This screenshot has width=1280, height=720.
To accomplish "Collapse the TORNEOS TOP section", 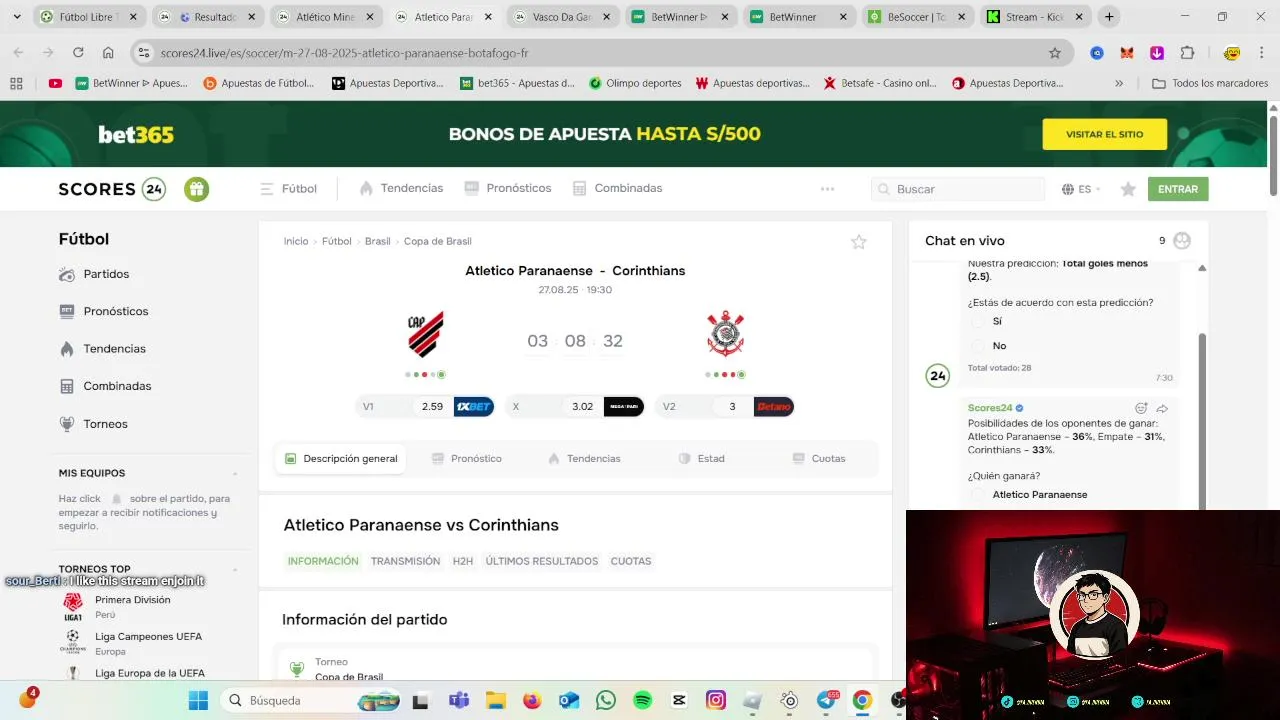I will 235,569.
